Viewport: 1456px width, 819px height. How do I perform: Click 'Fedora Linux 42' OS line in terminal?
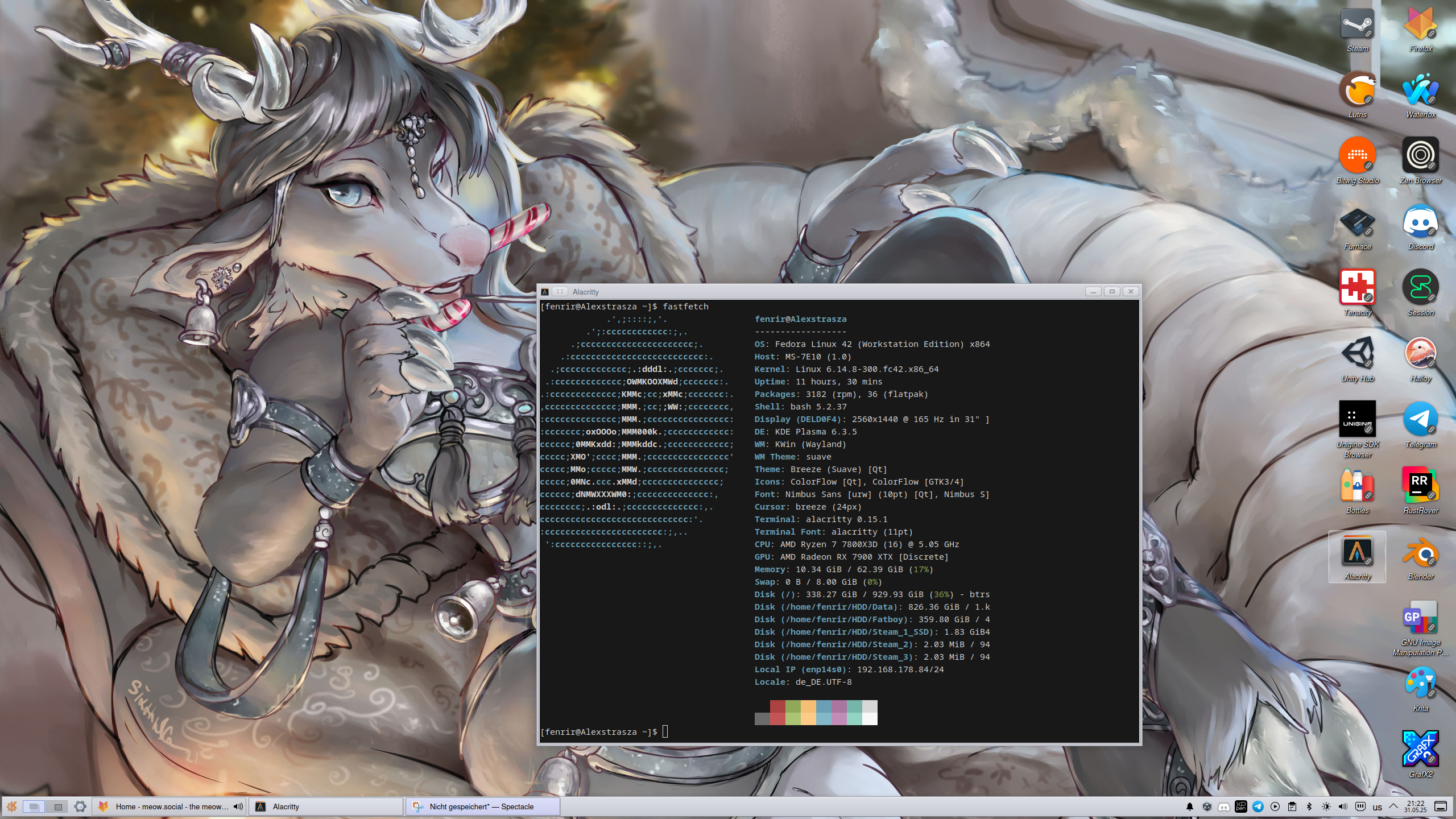pyautogui.click(x=872, y=344)
